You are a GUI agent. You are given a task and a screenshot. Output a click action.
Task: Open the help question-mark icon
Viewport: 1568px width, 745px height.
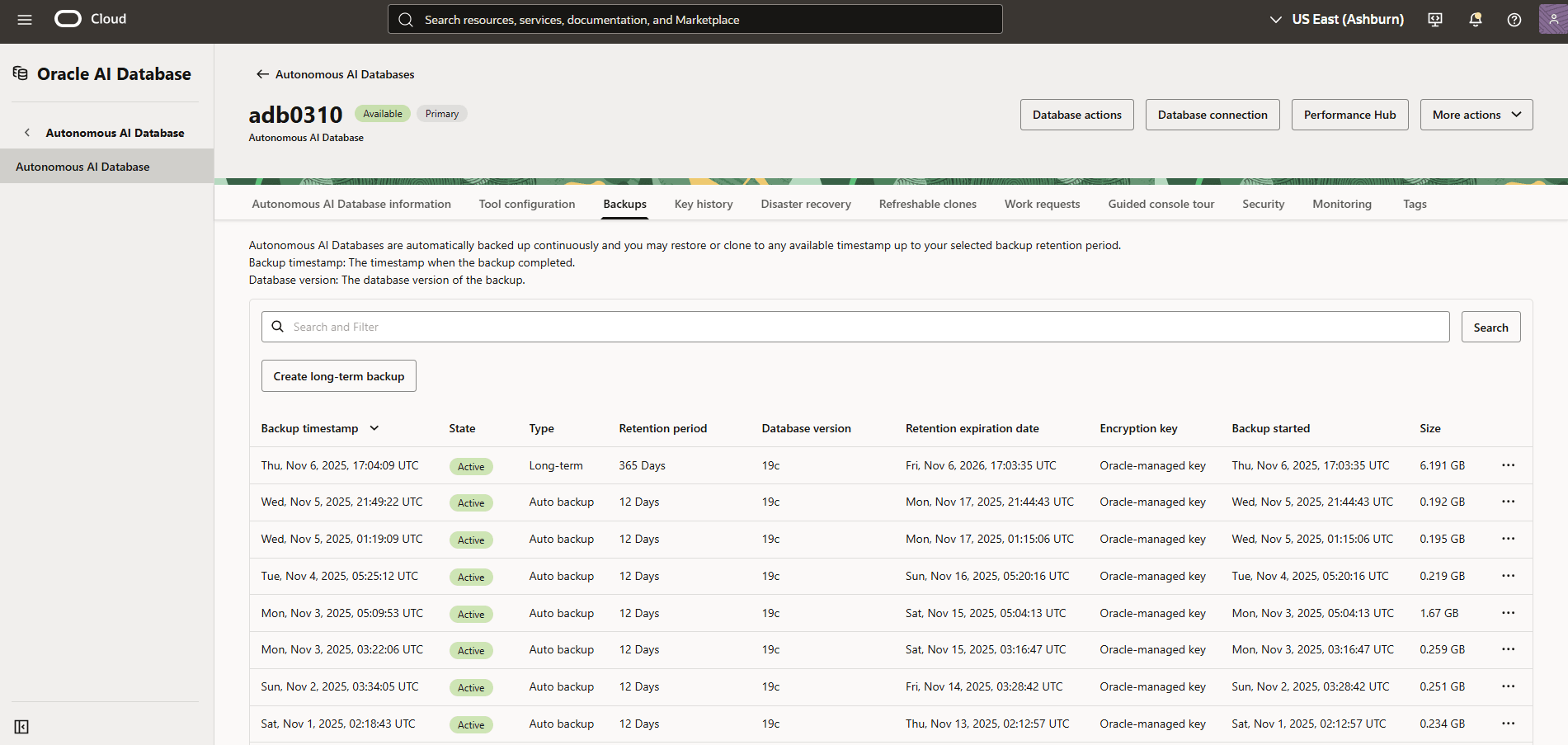click(x=1514, y=19)
